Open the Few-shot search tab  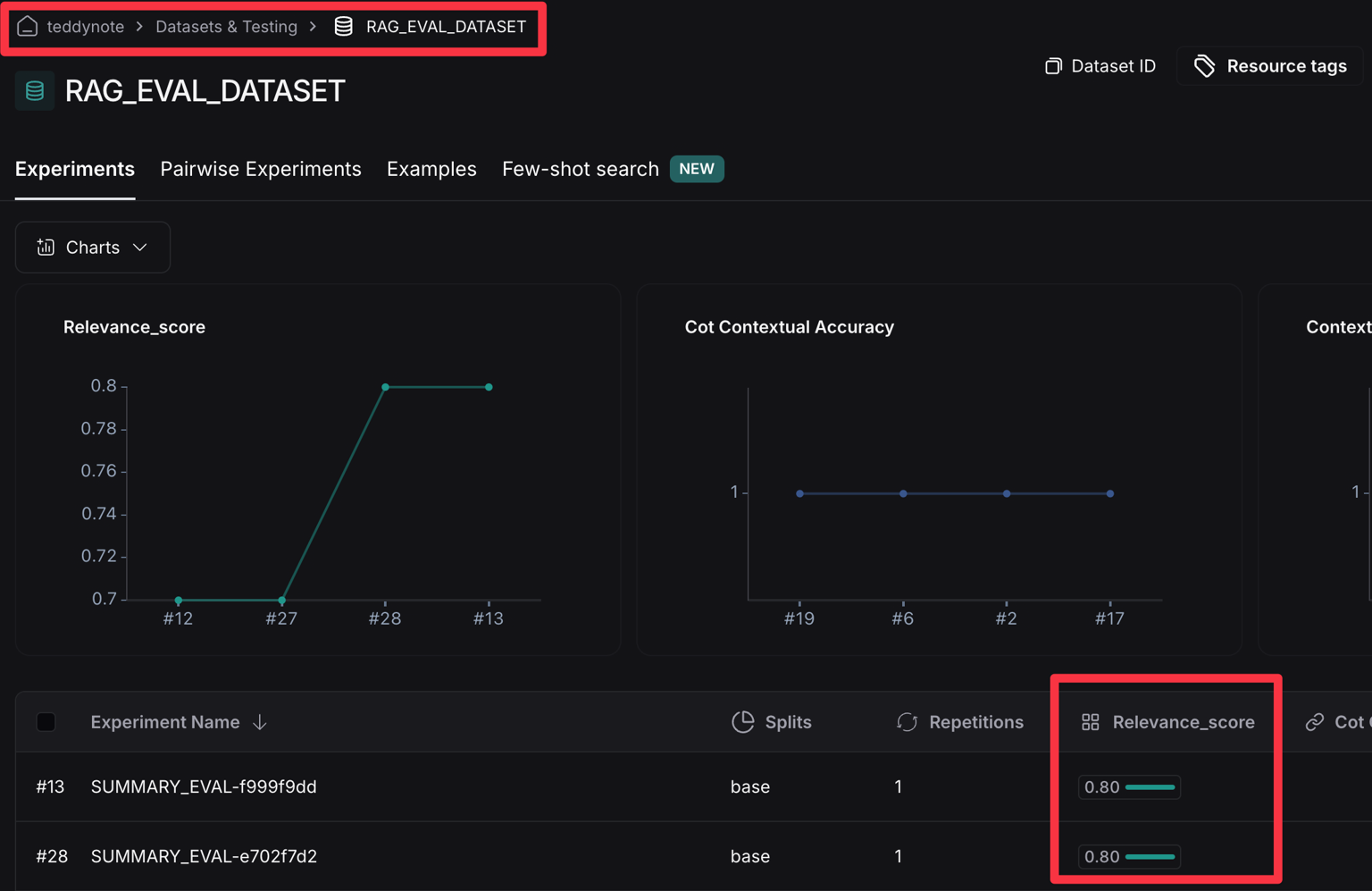pos(581,169)
